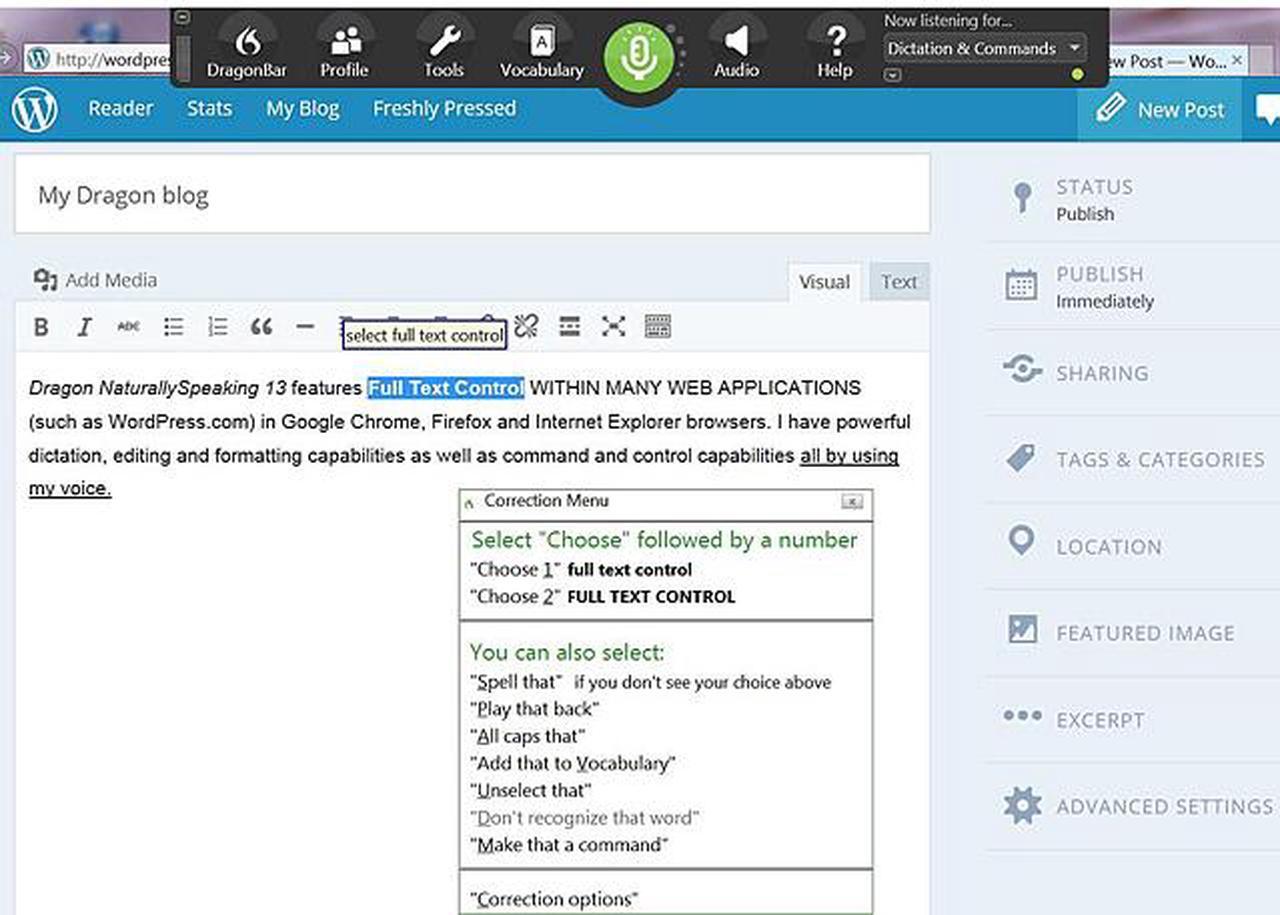The image size is (1280, 915).
Task: Open "Correction options"
Action: (x=553, y=899)
